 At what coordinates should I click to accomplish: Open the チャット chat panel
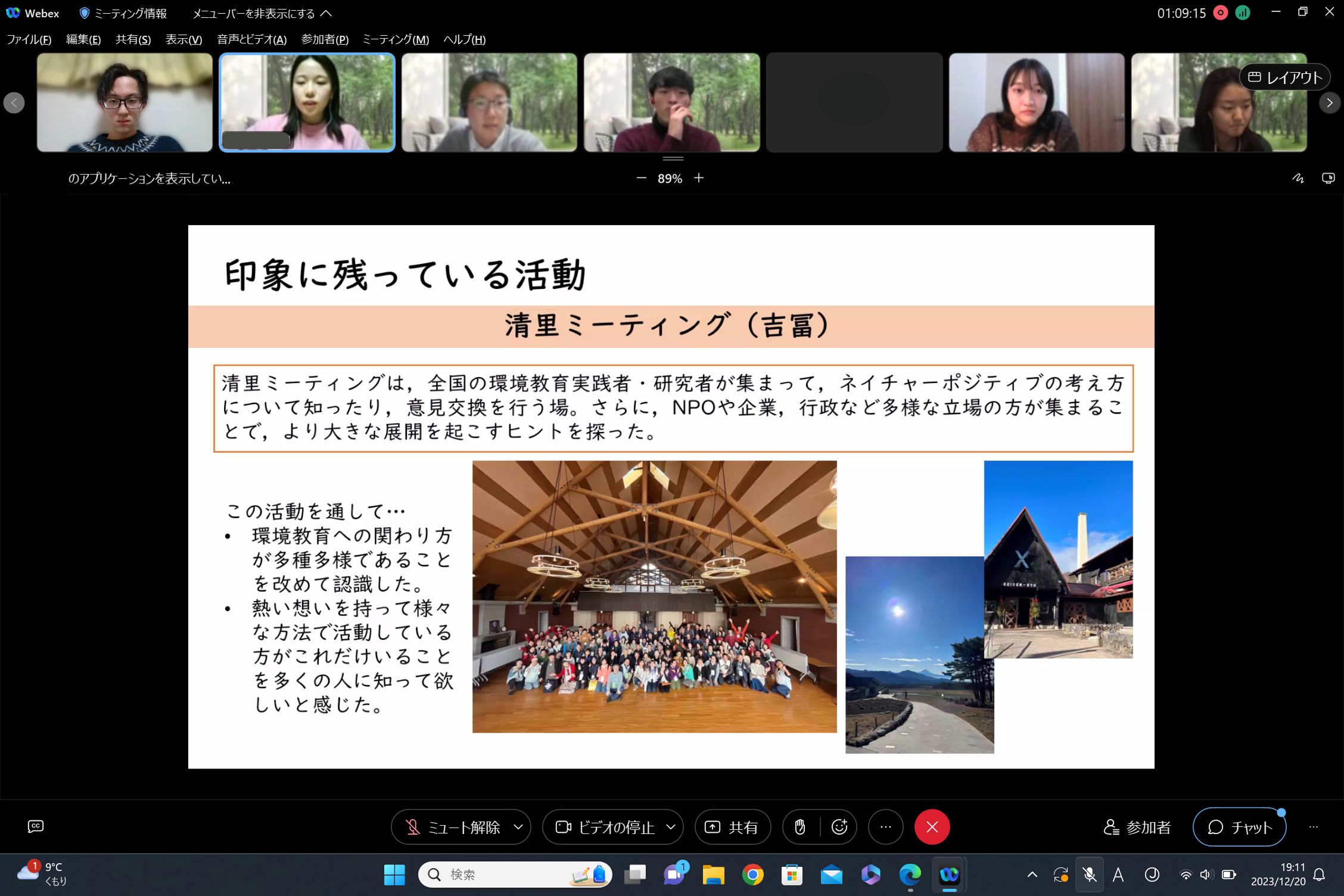point(1239,827)
